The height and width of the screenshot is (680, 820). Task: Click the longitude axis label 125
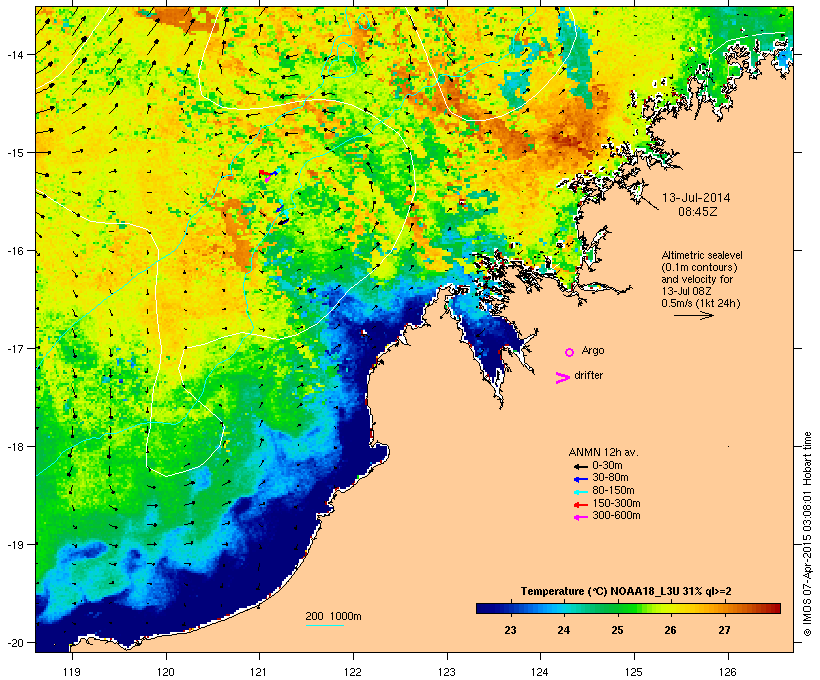tap(634, 672)
